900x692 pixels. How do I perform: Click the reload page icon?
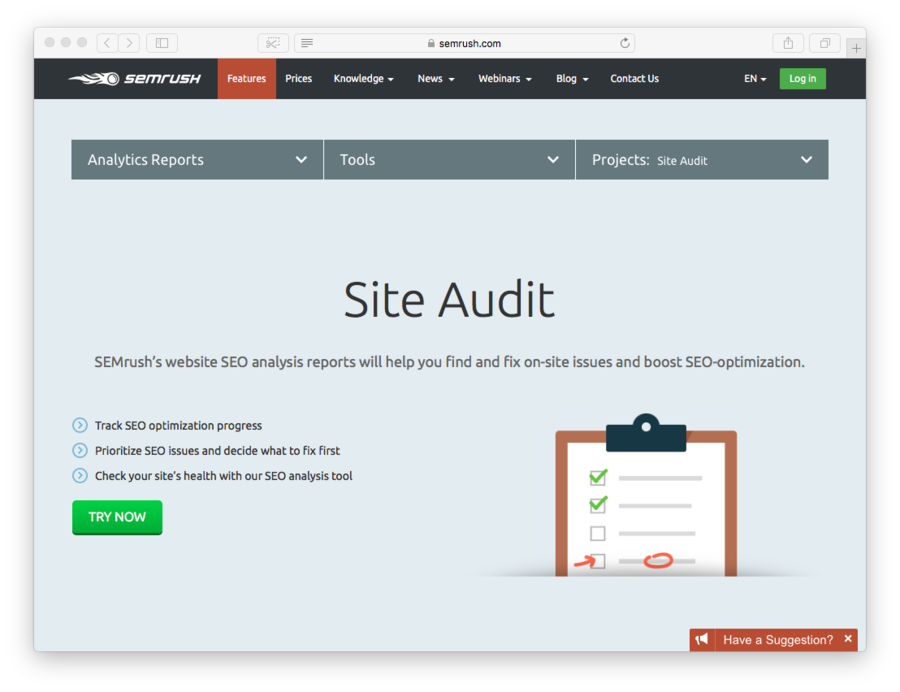tap(625, 43)
